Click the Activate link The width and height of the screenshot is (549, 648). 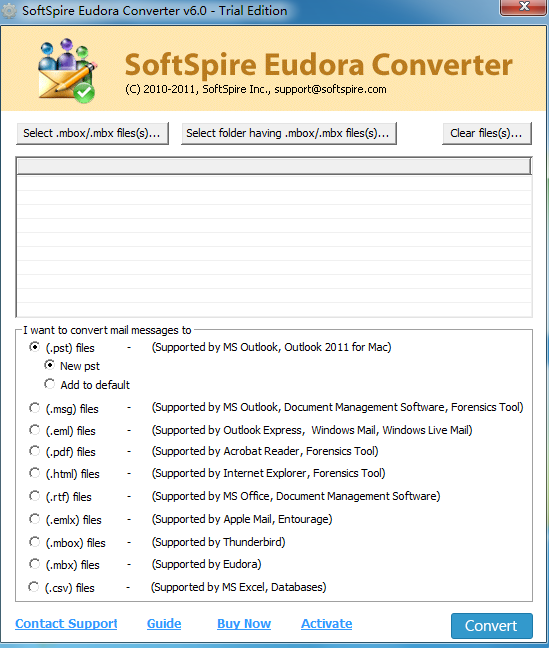pyautogui.click(x=327, y=624)
